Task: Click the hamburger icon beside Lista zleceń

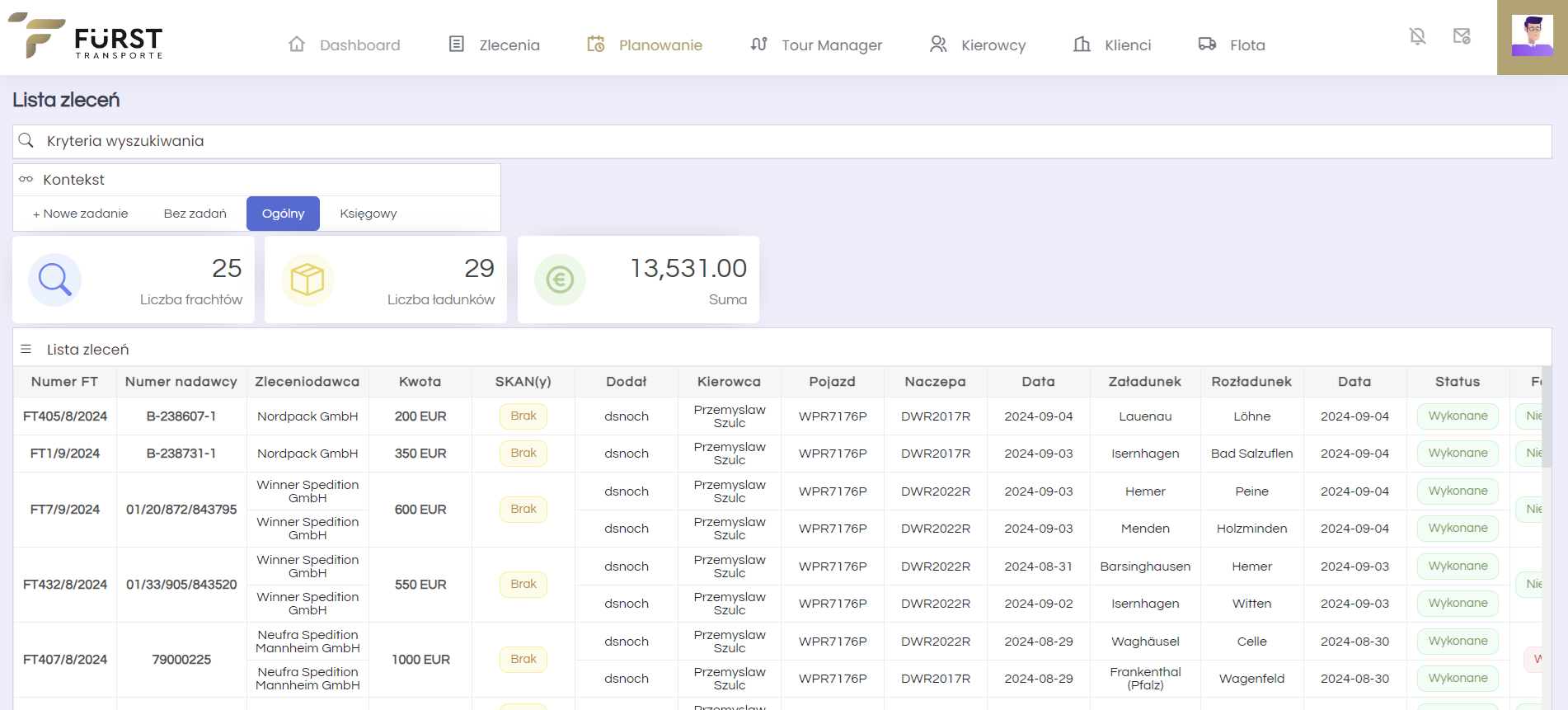Action: (x=26, y=350)
